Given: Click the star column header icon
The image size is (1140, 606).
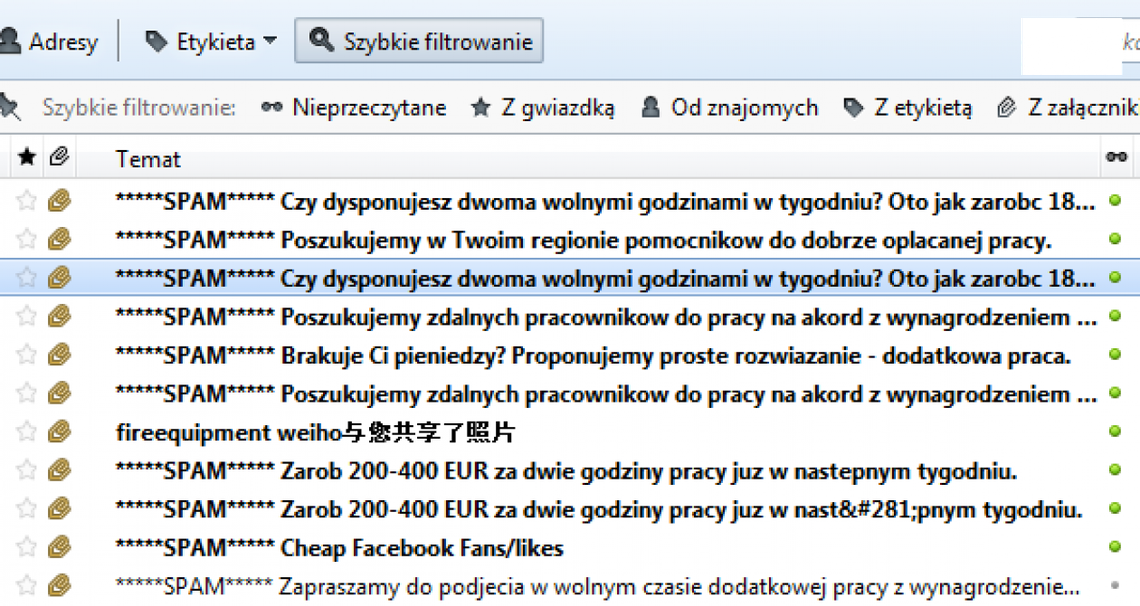Looking at the screenshot, I should point(25,157).
